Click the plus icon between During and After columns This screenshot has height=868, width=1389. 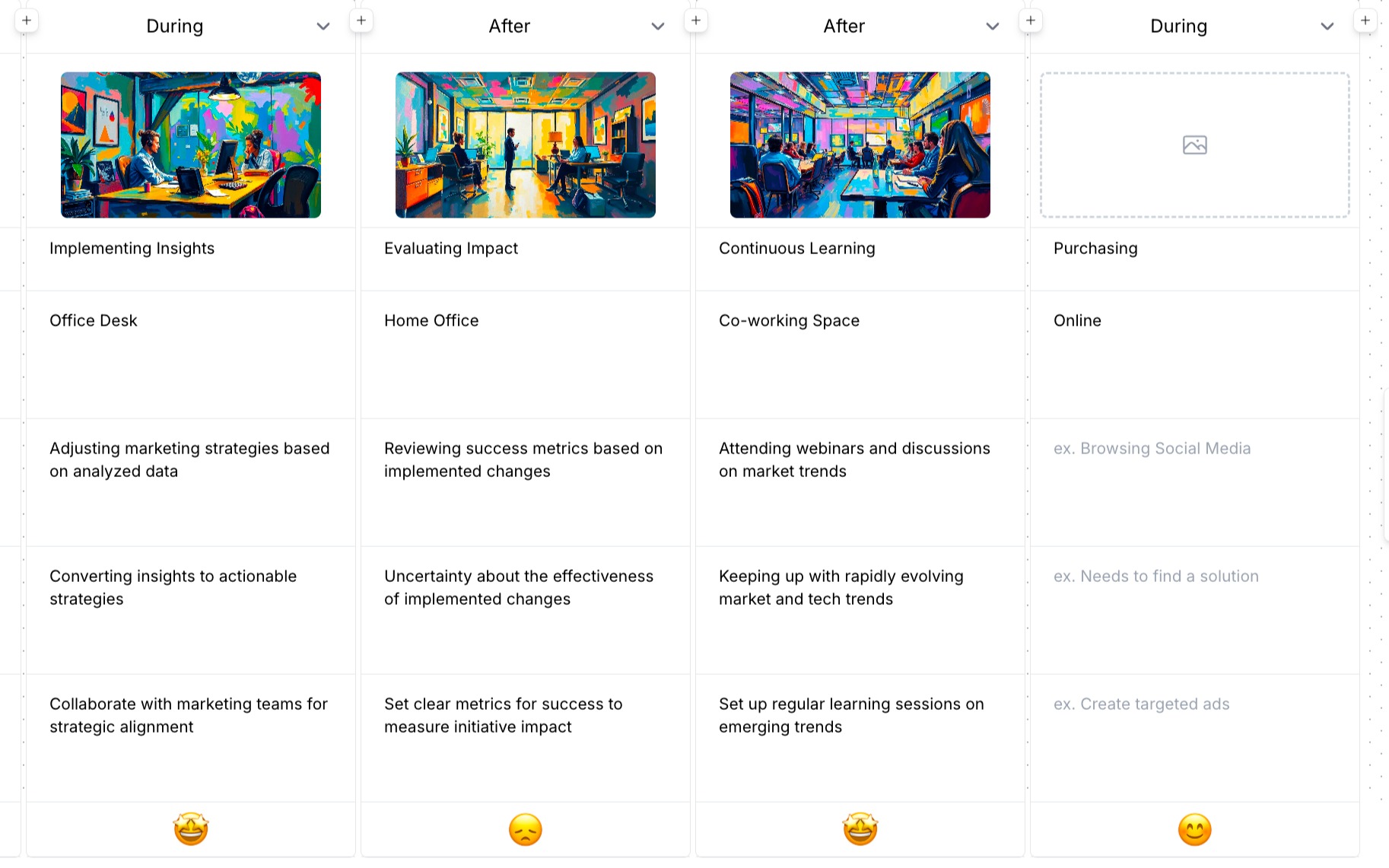coord(361,21)
